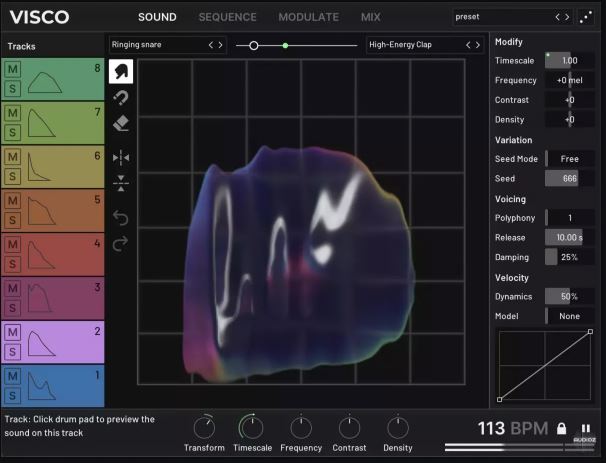Go to next sound after High-Energy Clap

click(478, 45)
